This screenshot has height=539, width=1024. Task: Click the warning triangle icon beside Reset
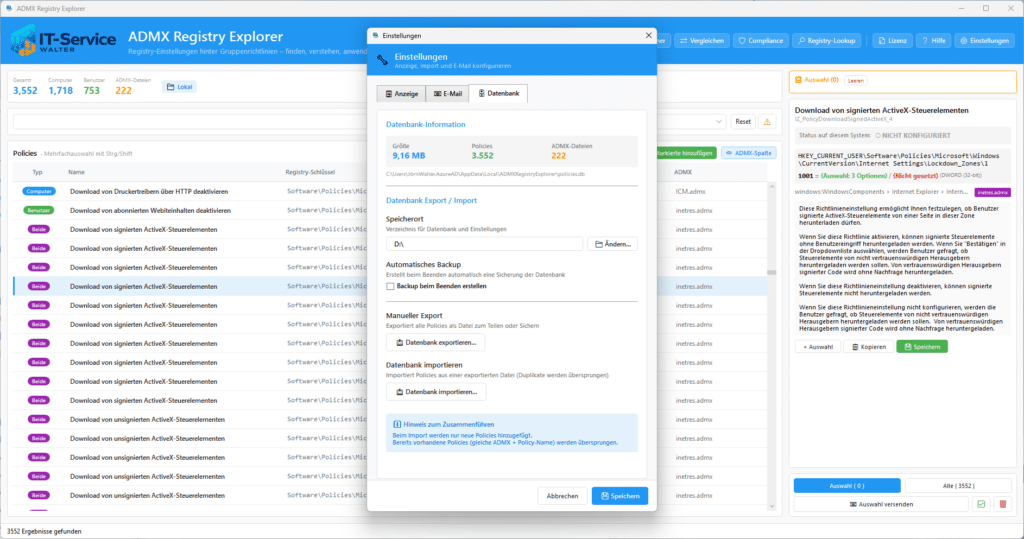point(767,122)
